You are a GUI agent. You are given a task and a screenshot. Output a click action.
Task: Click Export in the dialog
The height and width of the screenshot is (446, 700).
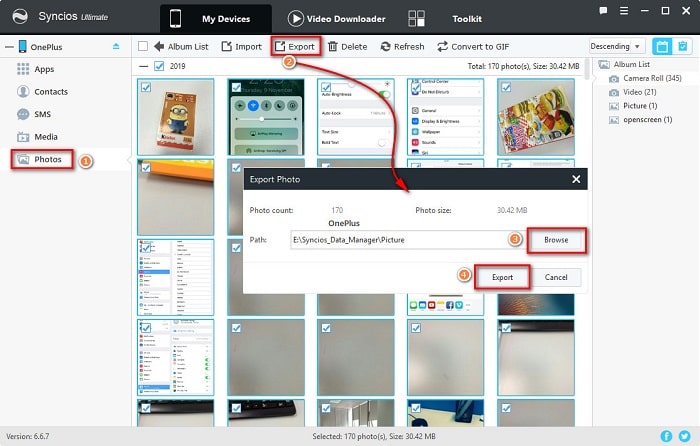pyautogui.click(x=502, y=277)
